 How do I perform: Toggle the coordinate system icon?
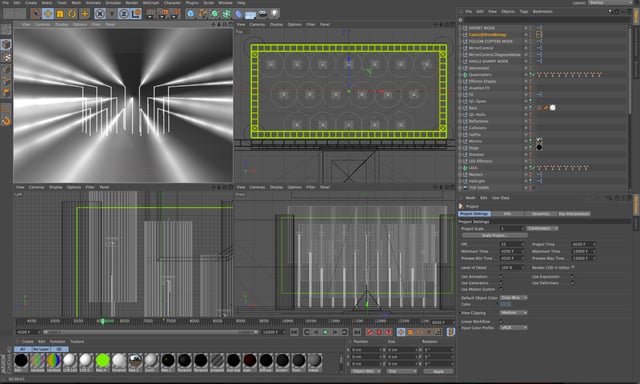136,14
